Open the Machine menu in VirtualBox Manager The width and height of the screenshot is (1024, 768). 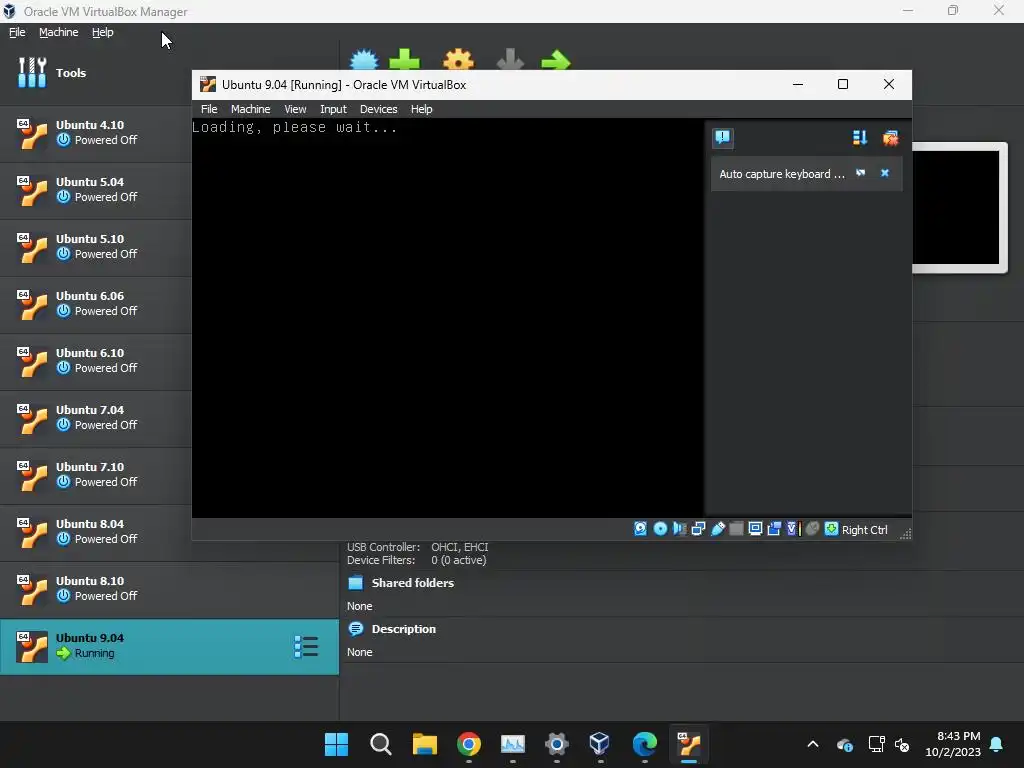(59, 32)
